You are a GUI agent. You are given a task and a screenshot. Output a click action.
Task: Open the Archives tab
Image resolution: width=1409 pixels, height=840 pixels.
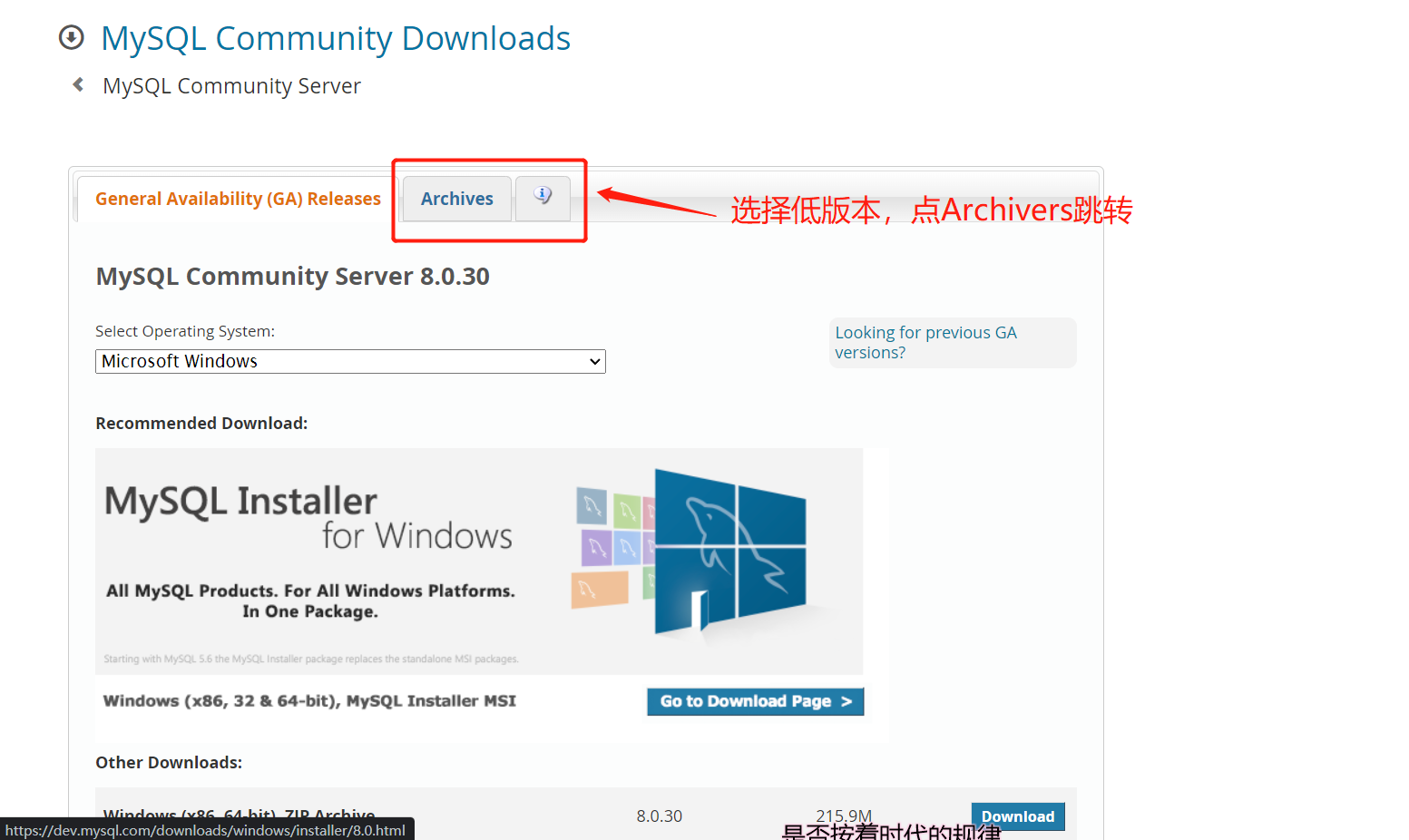point(457,199)
